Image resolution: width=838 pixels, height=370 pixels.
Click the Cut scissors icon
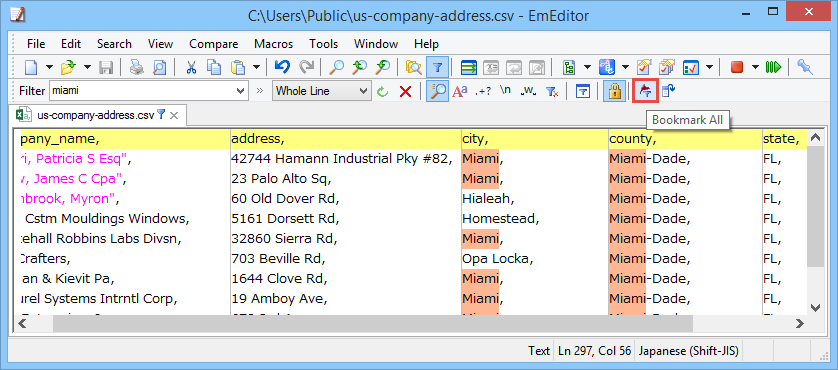[191, 67]
